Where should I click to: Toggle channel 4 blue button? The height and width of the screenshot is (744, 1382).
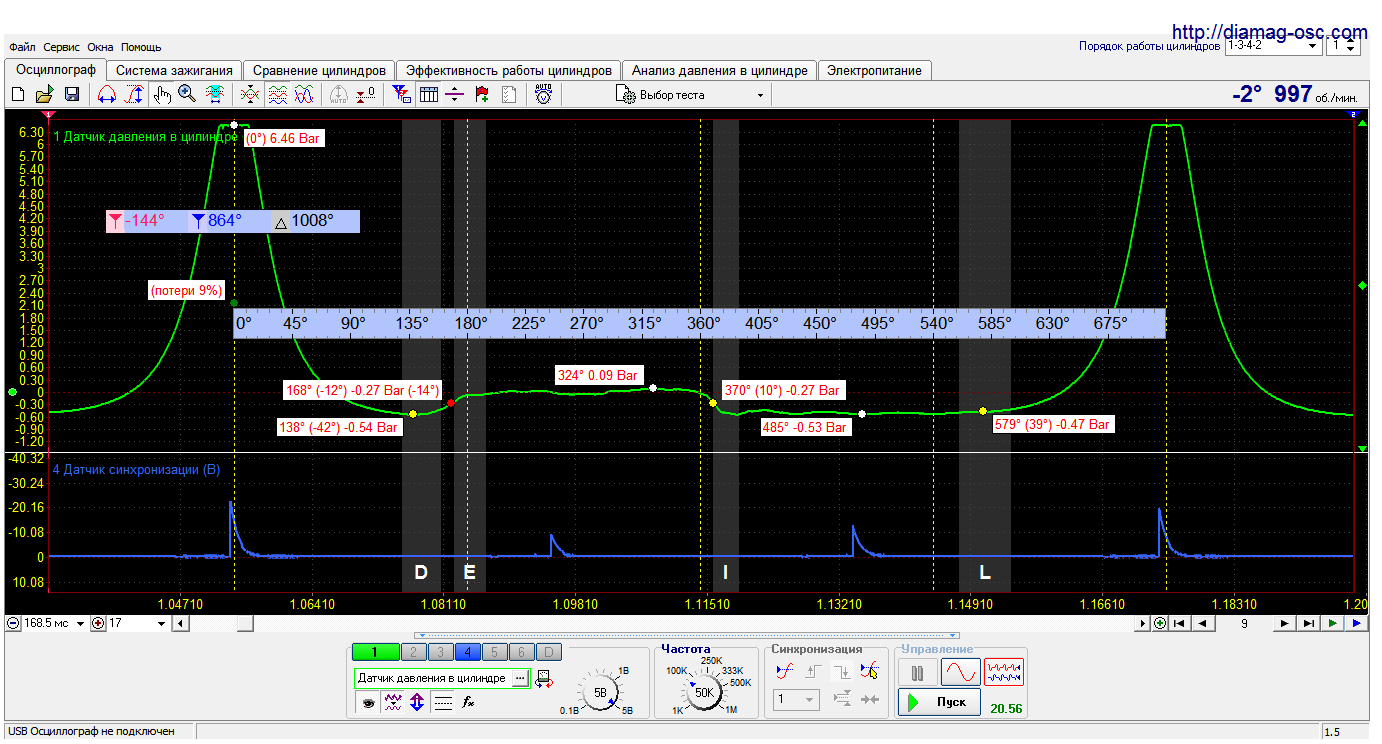[x=468, y=652]
